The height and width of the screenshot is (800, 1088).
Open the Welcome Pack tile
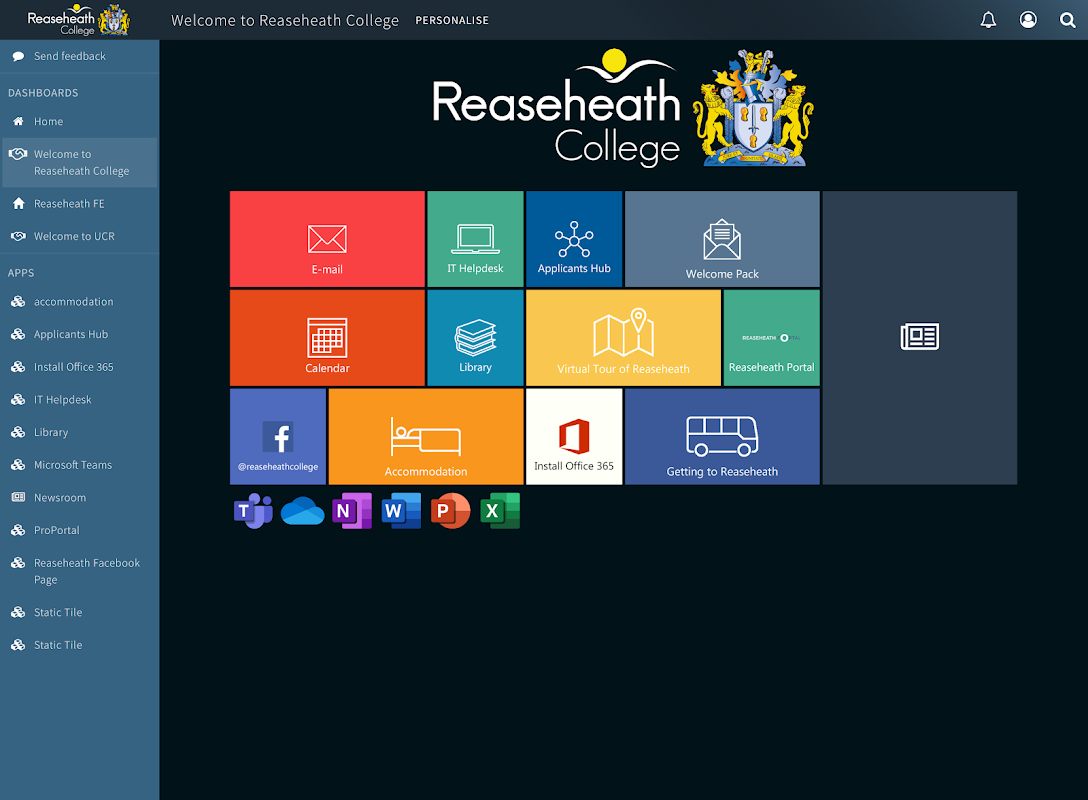pos(722,239)
